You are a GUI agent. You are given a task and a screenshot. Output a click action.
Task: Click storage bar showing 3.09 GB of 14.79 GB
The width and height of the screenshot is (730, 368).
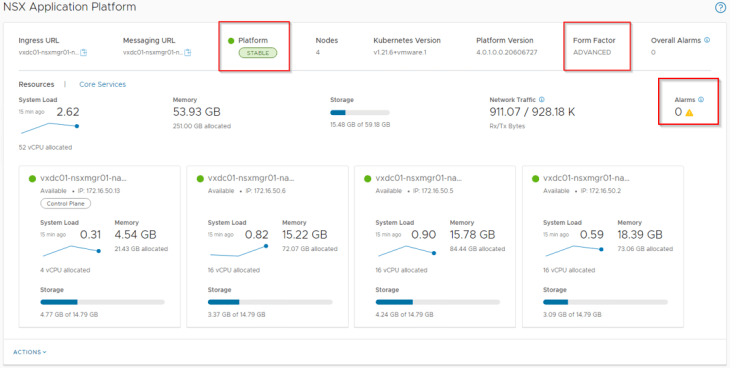click(x=605, y=302)
